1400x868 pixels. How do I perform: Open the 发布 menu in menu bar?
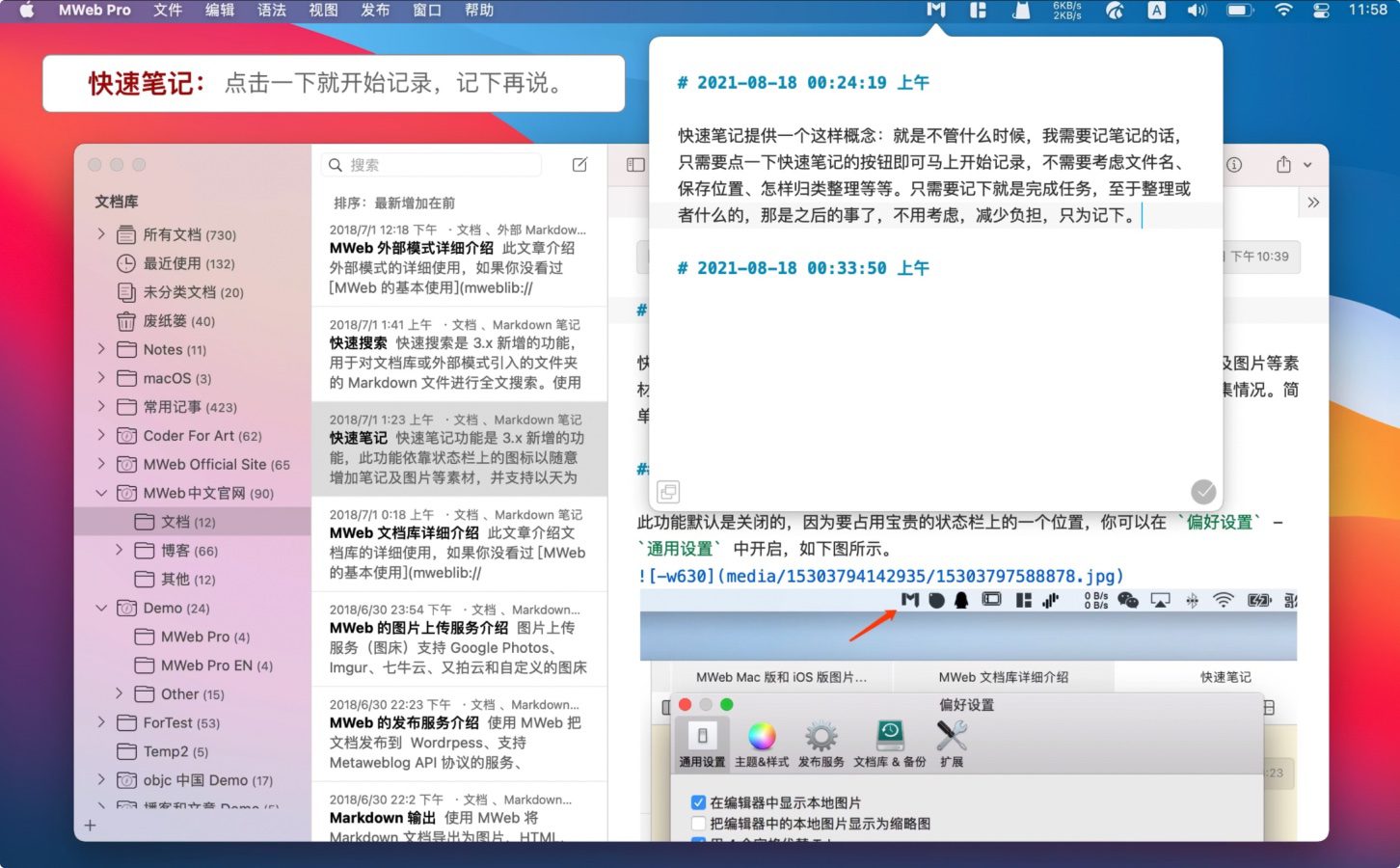375,11
